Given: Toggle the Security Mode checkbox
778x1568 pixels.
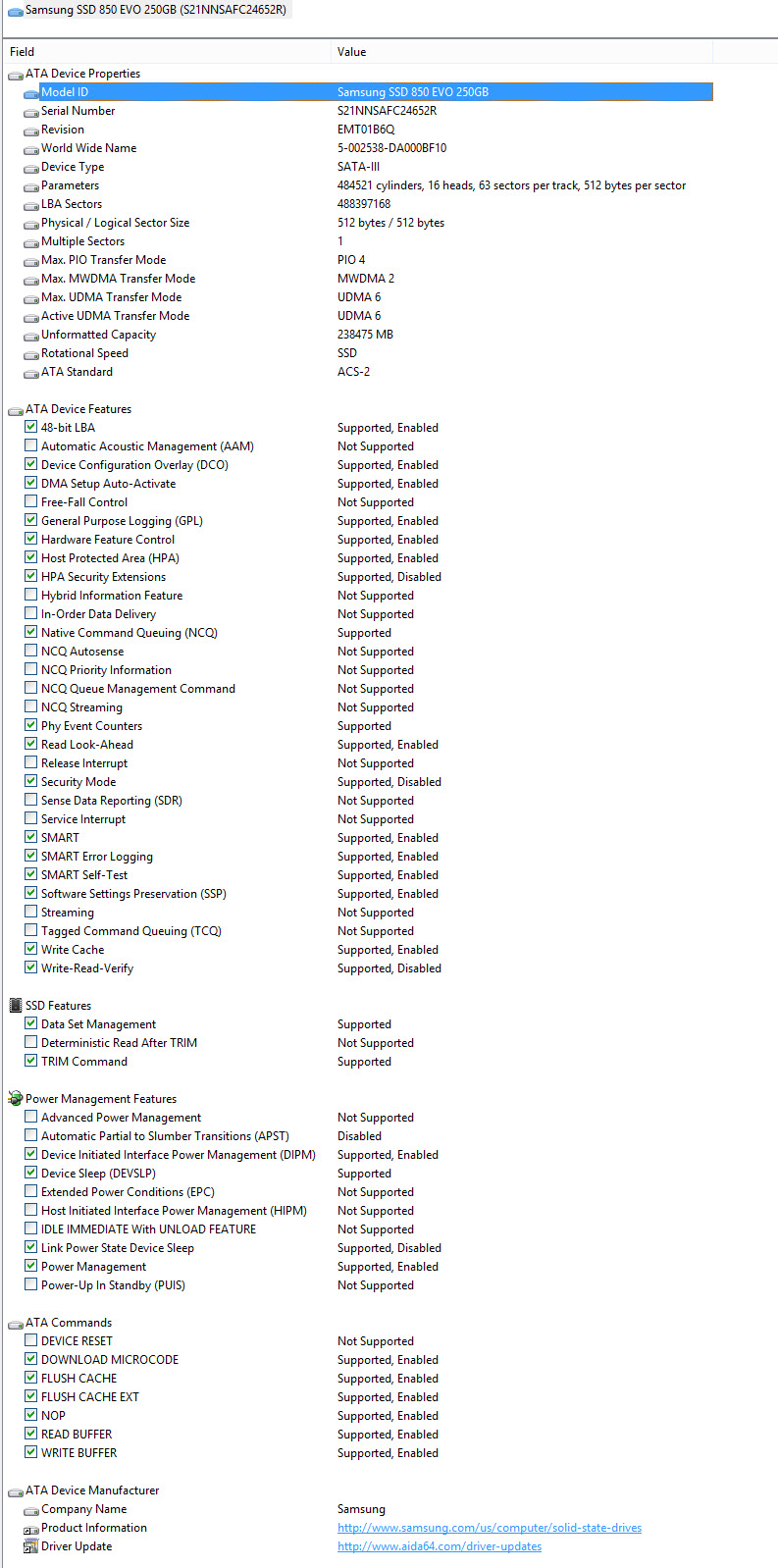Looking at the screenshot, I should point(31,781).
